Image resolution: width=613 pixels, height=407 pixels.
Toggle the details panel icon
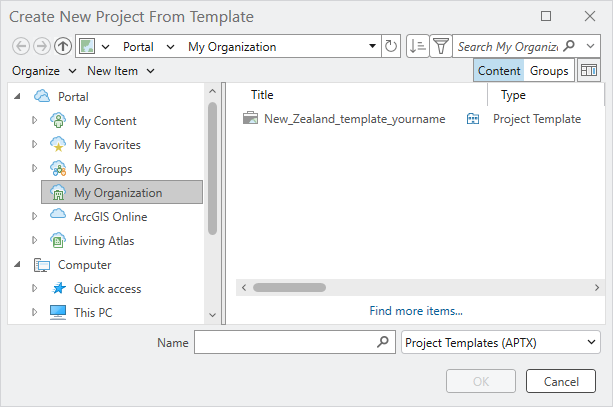589,71
